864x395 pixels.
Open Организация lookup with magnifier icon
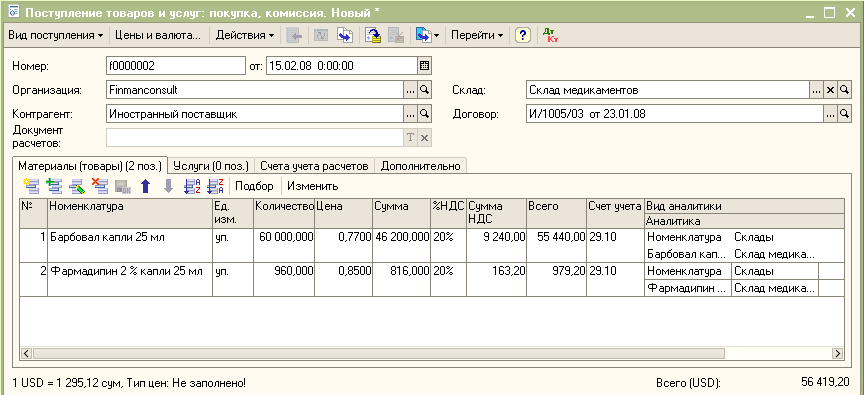click(424, 90)
